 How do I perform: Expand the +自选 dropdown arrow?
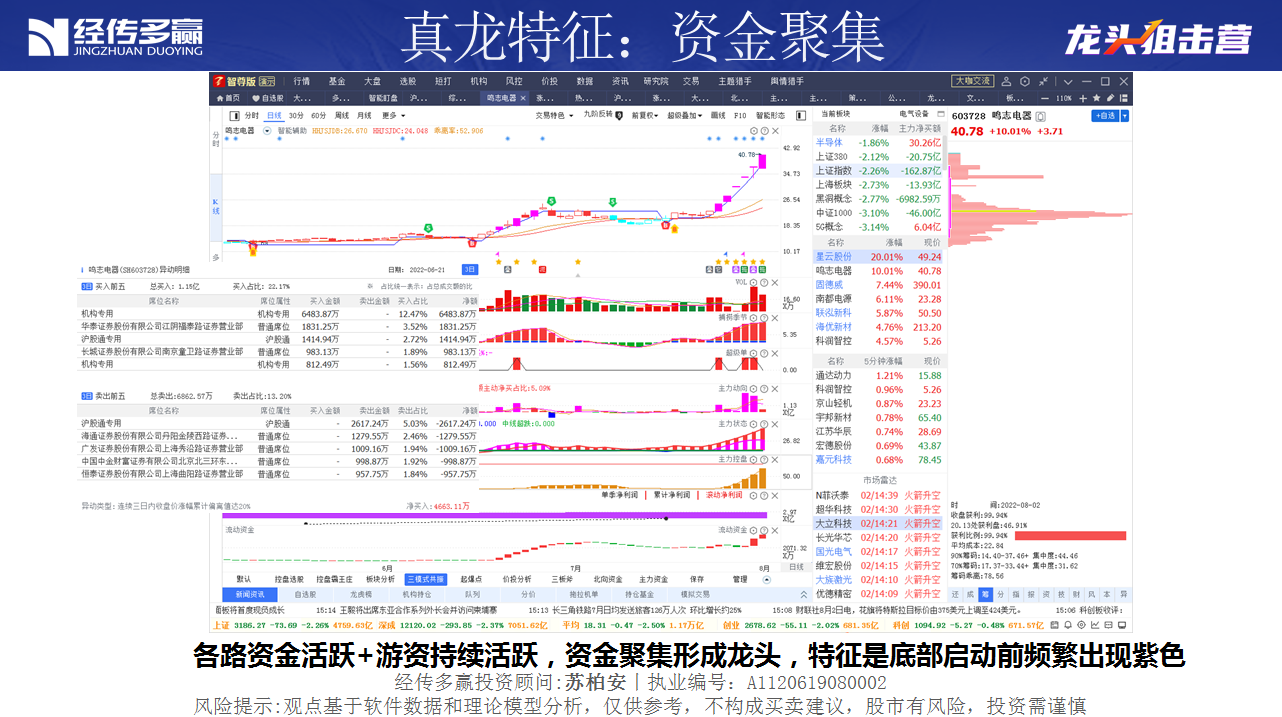[1125, 116]
